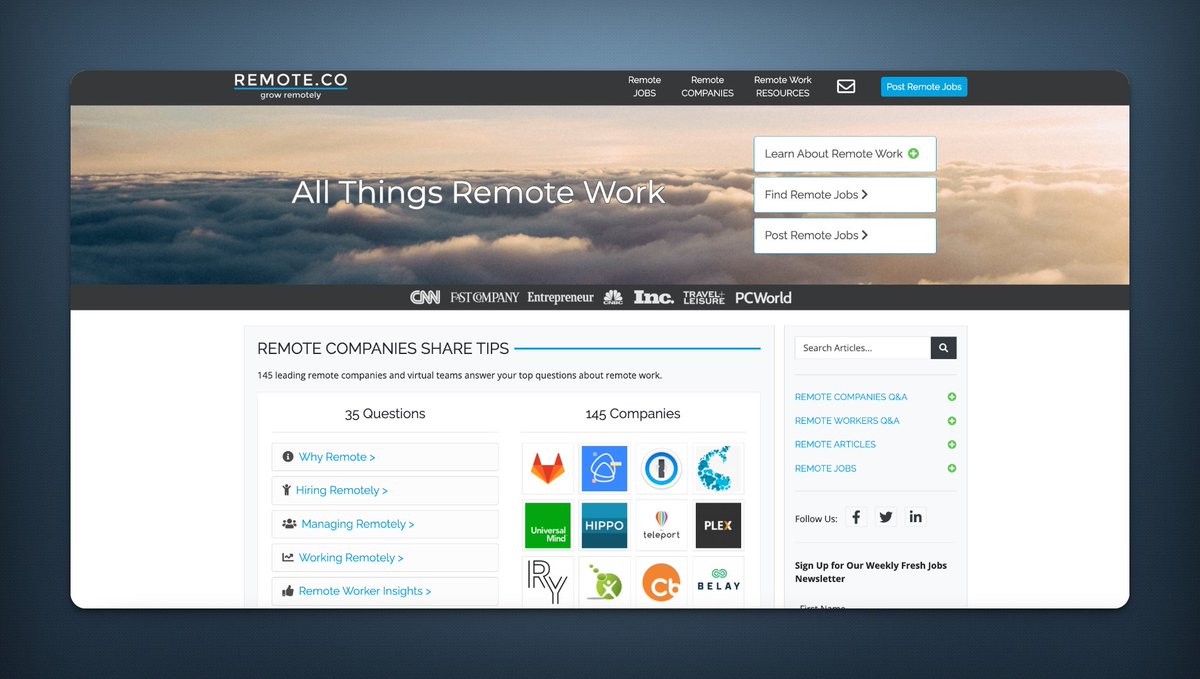Open the green figure X company logo

coord(604,582)
